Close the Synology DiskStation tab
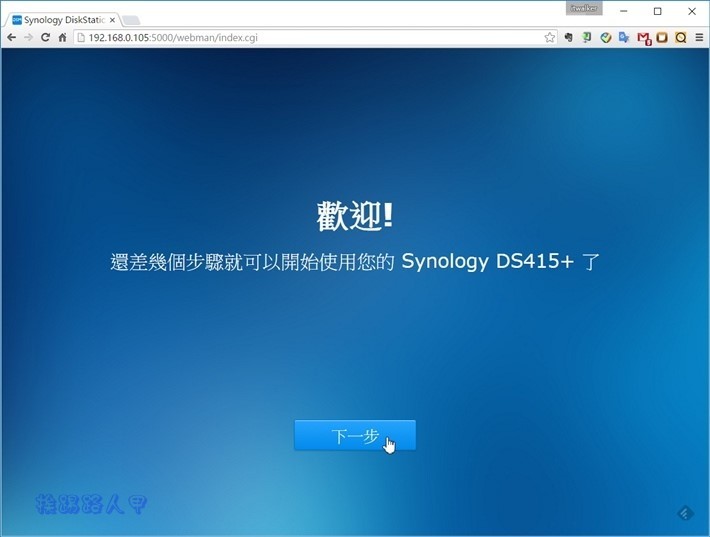710x537 pixels. click(112, 20)
